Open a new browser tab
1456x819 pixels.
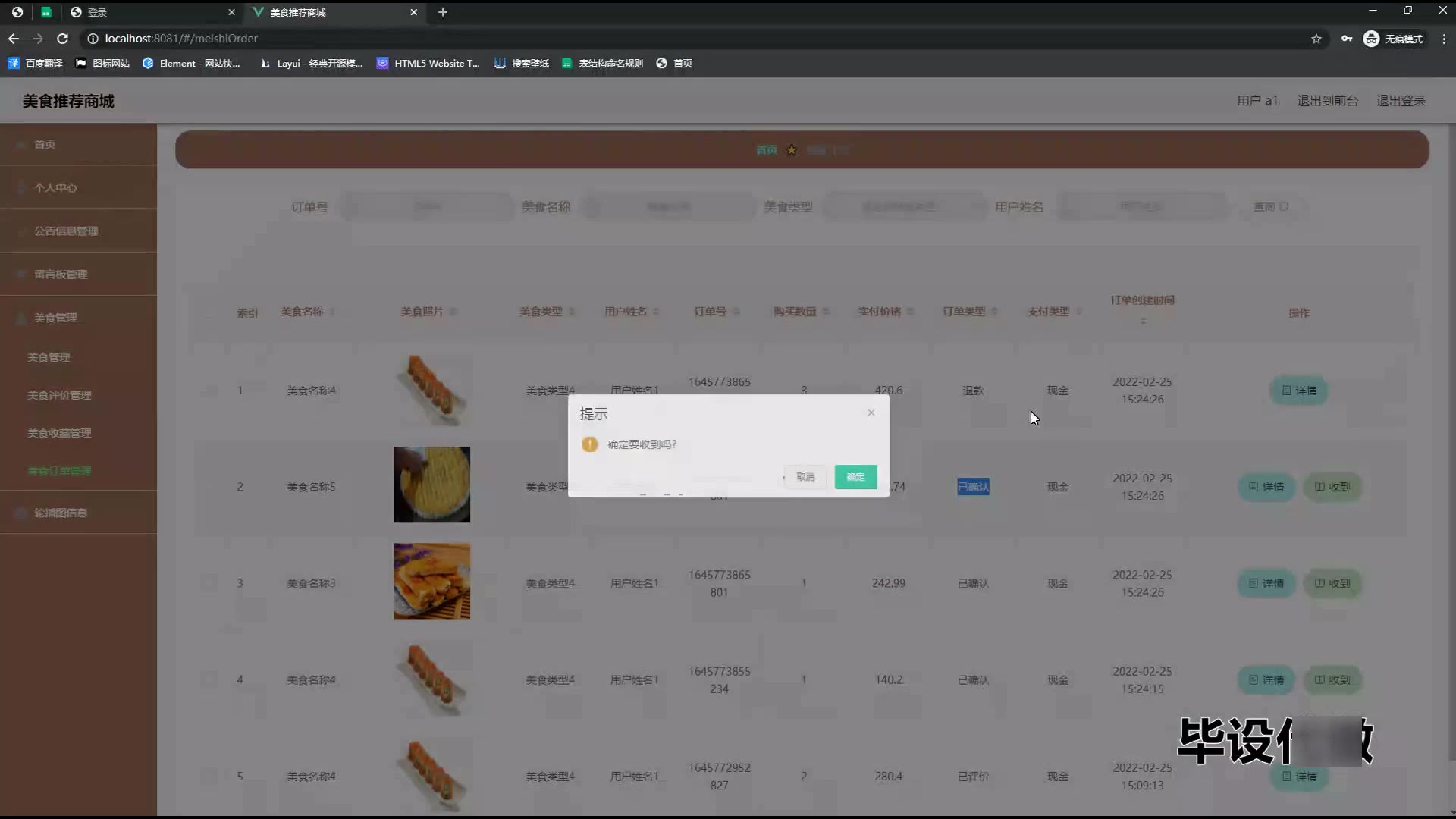[x=443, y=12]
